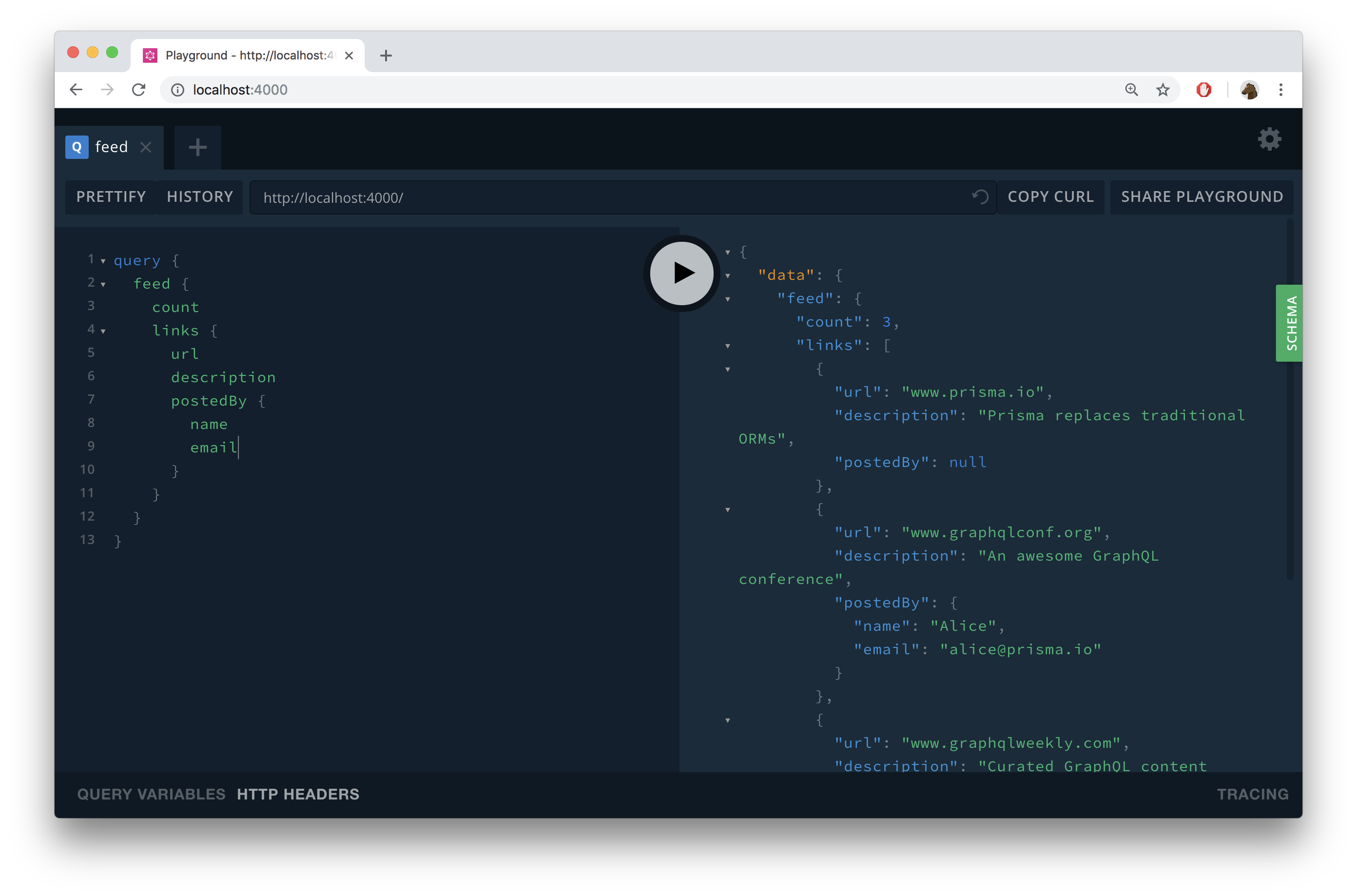Open the query HISTORY

200,197
